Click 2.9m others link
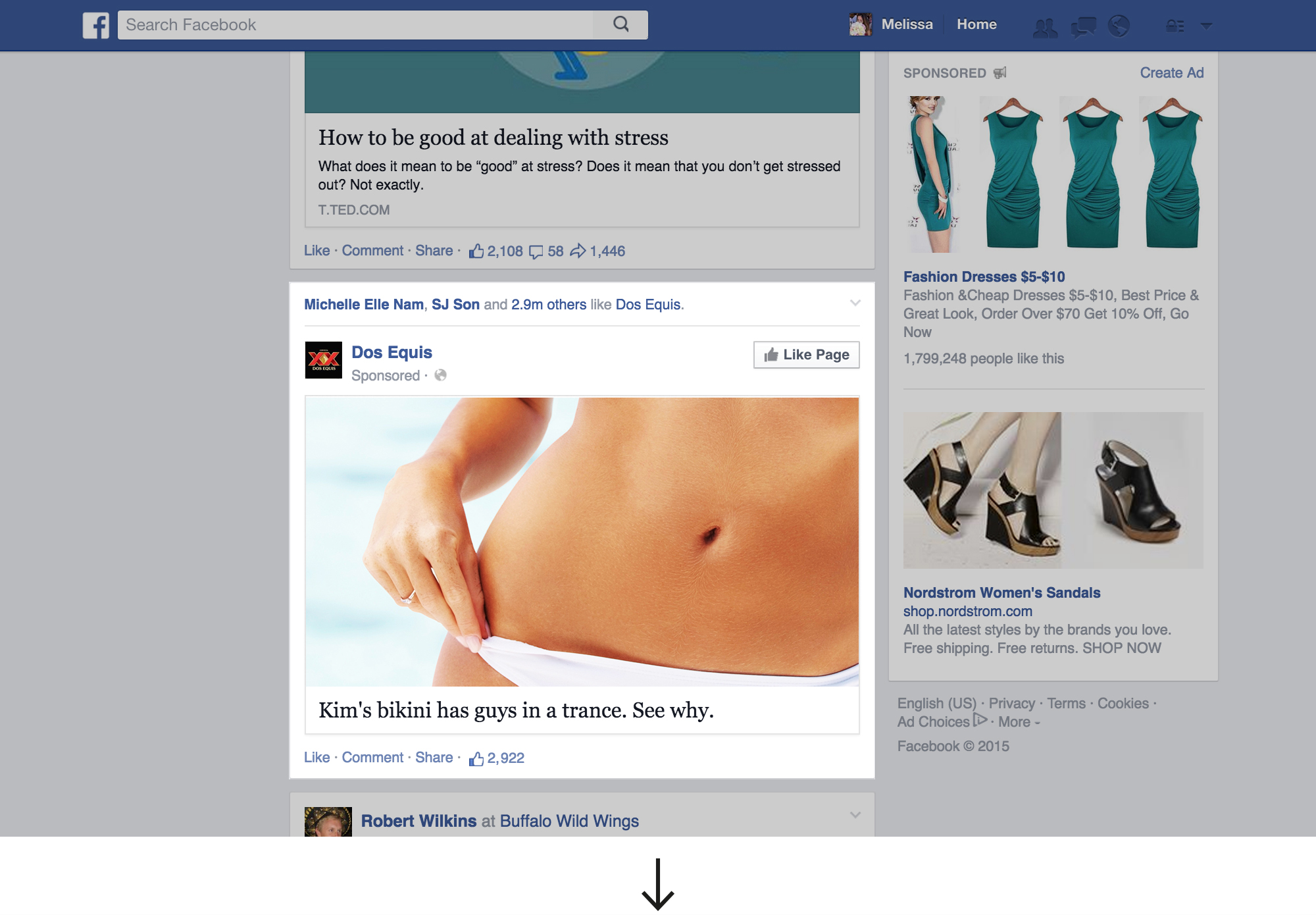This screenshot has height=915, width=1316. [x=549, y=305]
